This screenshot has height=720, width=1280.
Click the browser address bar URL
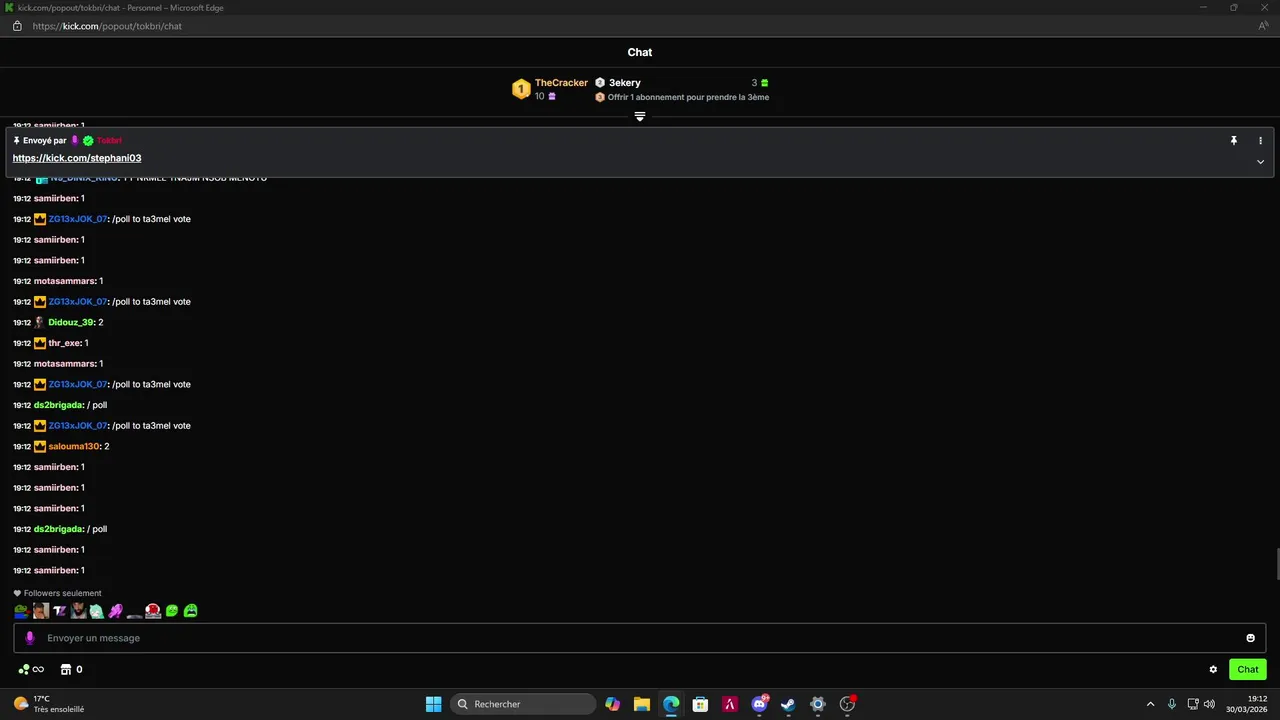pos(107,26)
